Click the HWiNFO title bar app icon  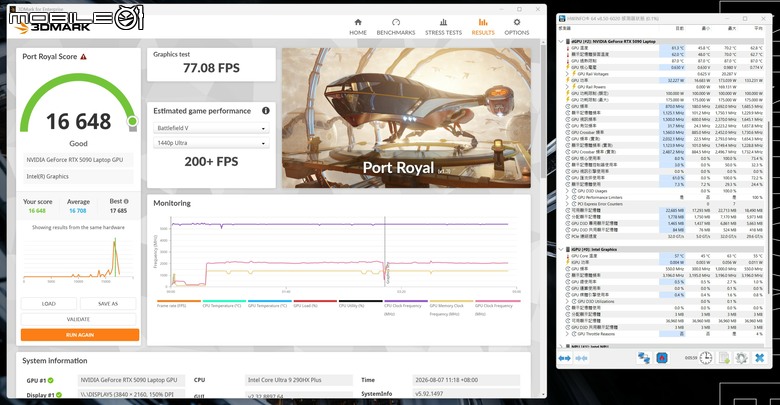(x=562, y=18)
